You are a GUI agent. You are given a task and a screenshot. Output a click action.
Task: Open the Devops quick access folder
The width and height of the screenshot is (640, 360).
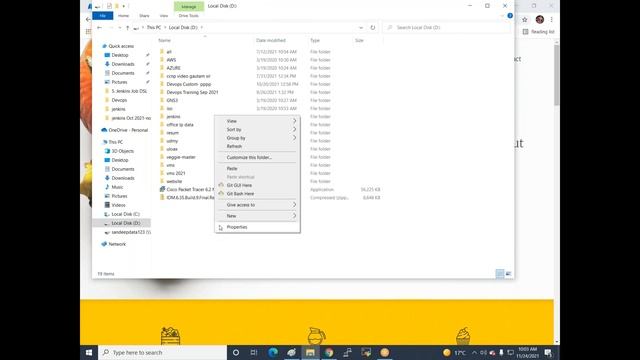[119, 100]
